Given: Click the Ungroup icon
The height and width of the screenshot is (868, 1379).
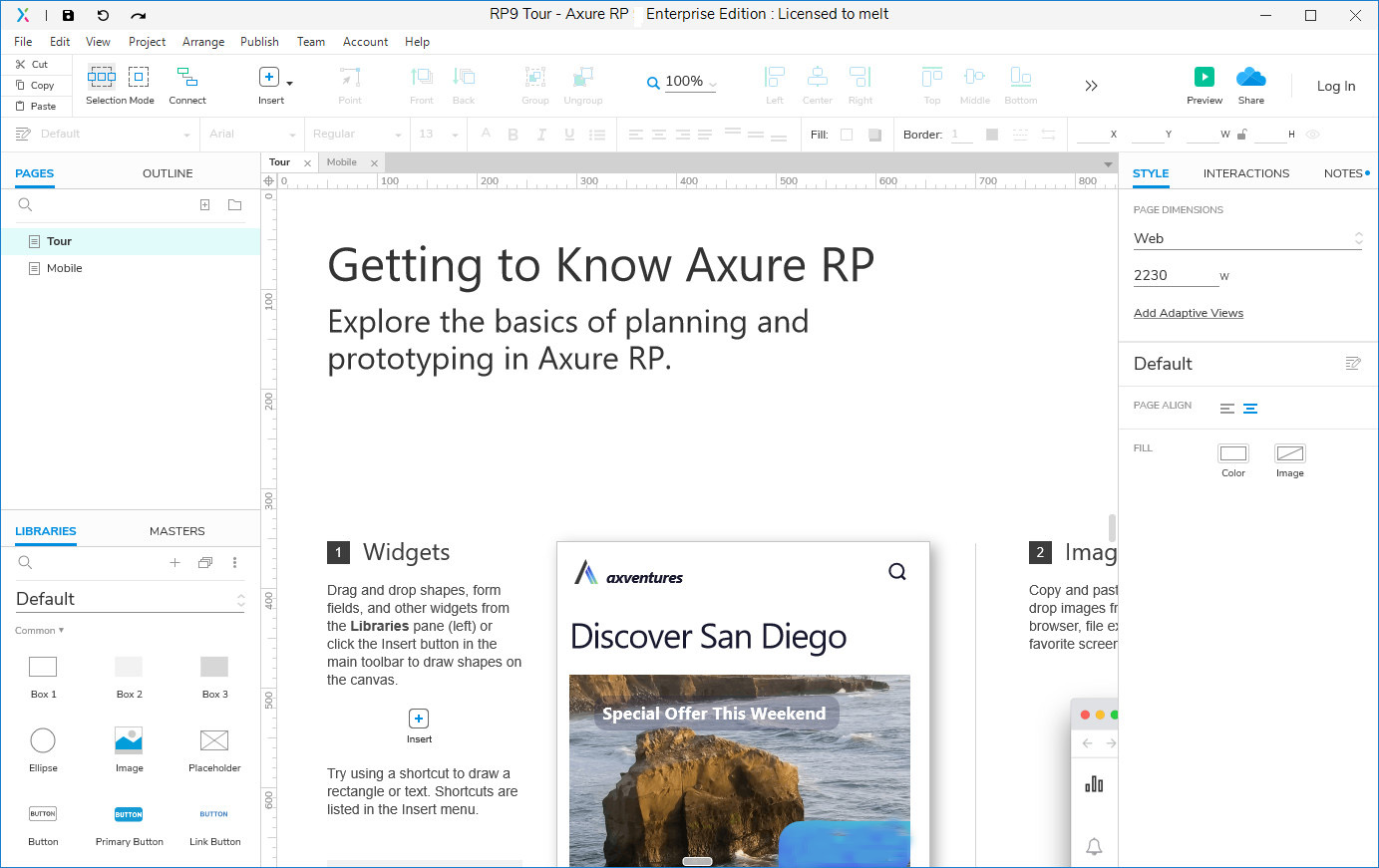Looking at the screenshot, I should 582,77.
